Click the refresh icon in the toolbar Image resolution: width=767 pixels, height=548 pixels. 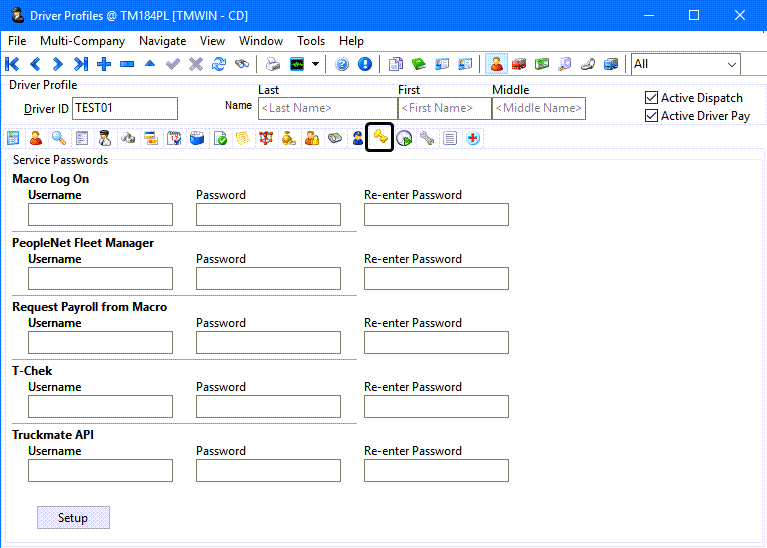pyautogui.click(x=218, y=64)
